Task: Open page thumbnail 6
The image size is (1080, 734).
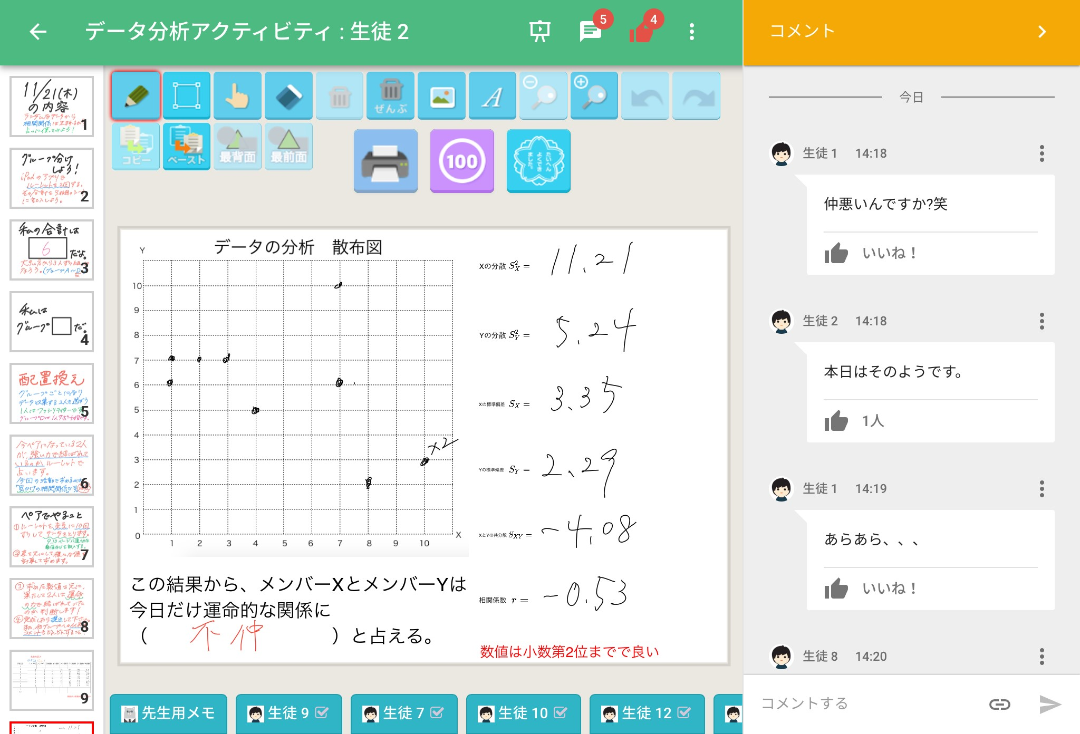Action: (52, 465)
